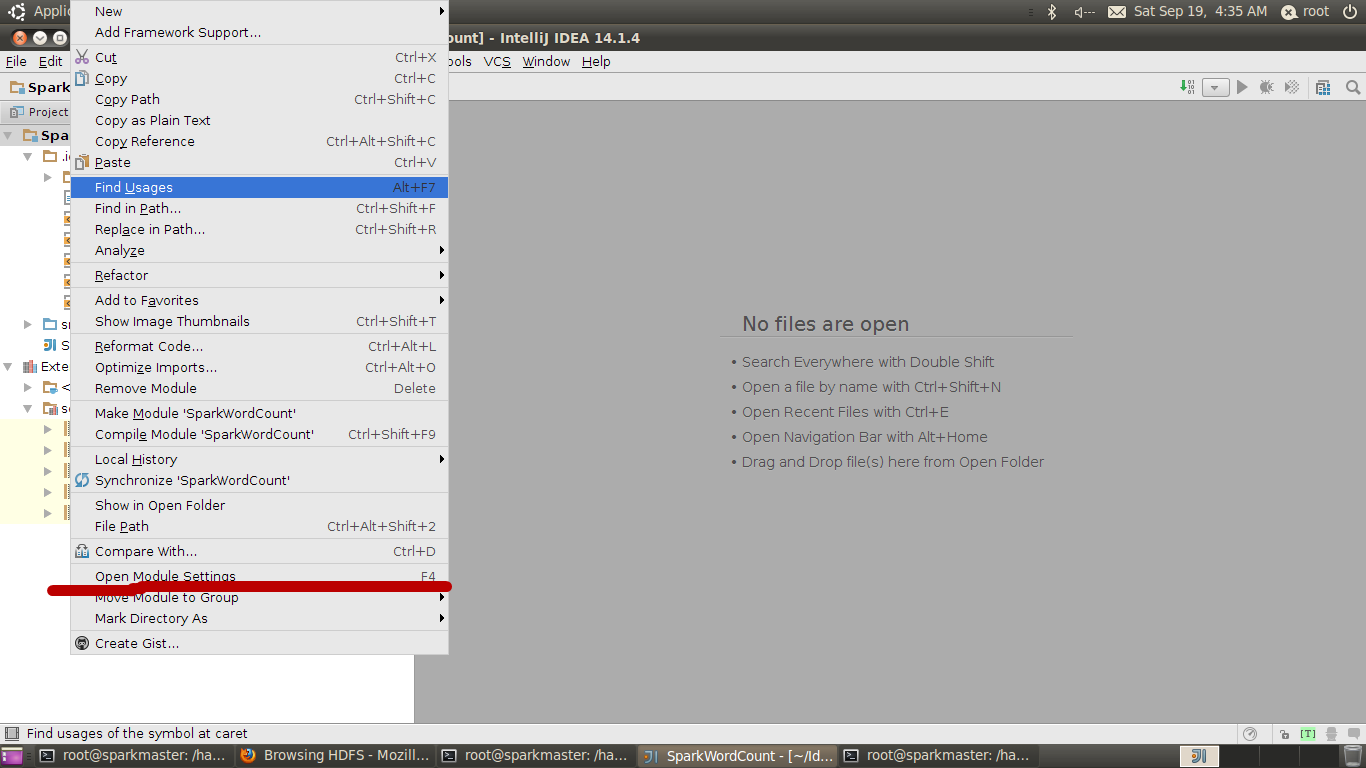1366x768 pixels.
Task: Click the lock icon in the status bar
Action: point(1284,734)
